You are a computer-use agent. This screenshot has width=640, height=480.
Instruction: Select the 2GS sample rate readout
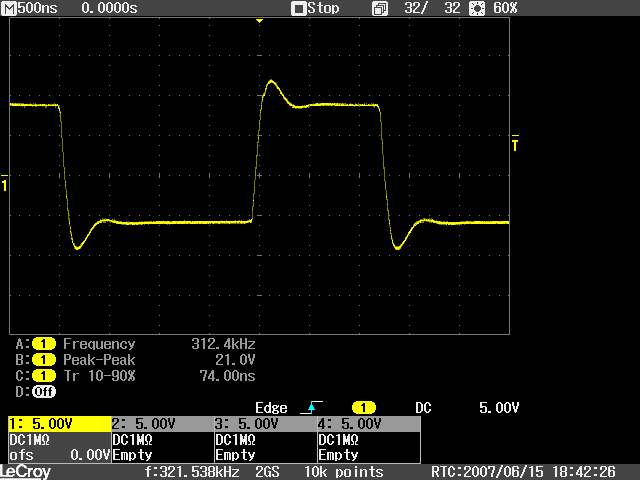pos(267,472)
